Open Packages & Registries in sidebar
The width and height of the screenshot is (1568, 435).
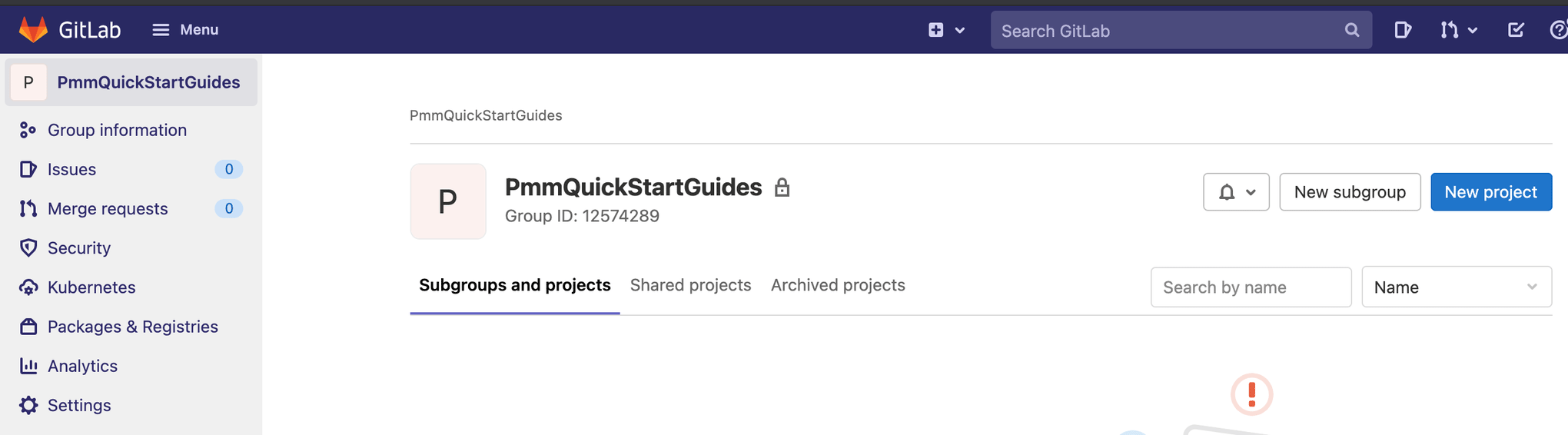pos(132,327)
